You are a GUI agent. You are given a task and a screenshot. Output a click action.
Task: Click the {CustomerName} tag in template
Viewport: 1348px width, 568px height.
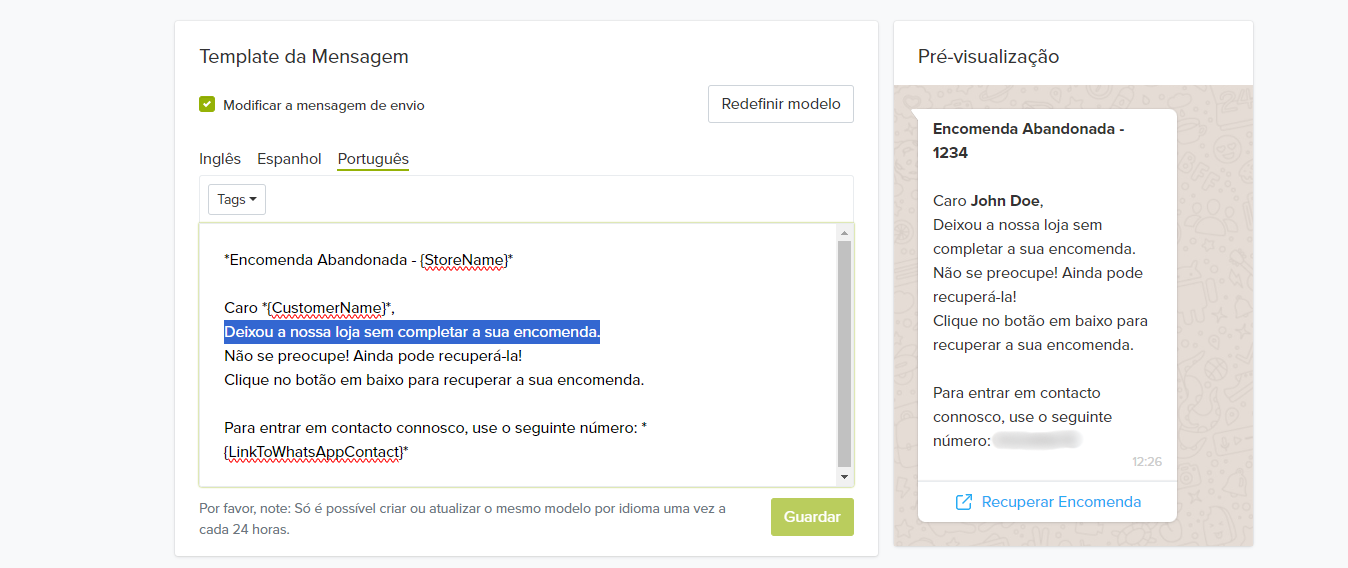(326, 308)
